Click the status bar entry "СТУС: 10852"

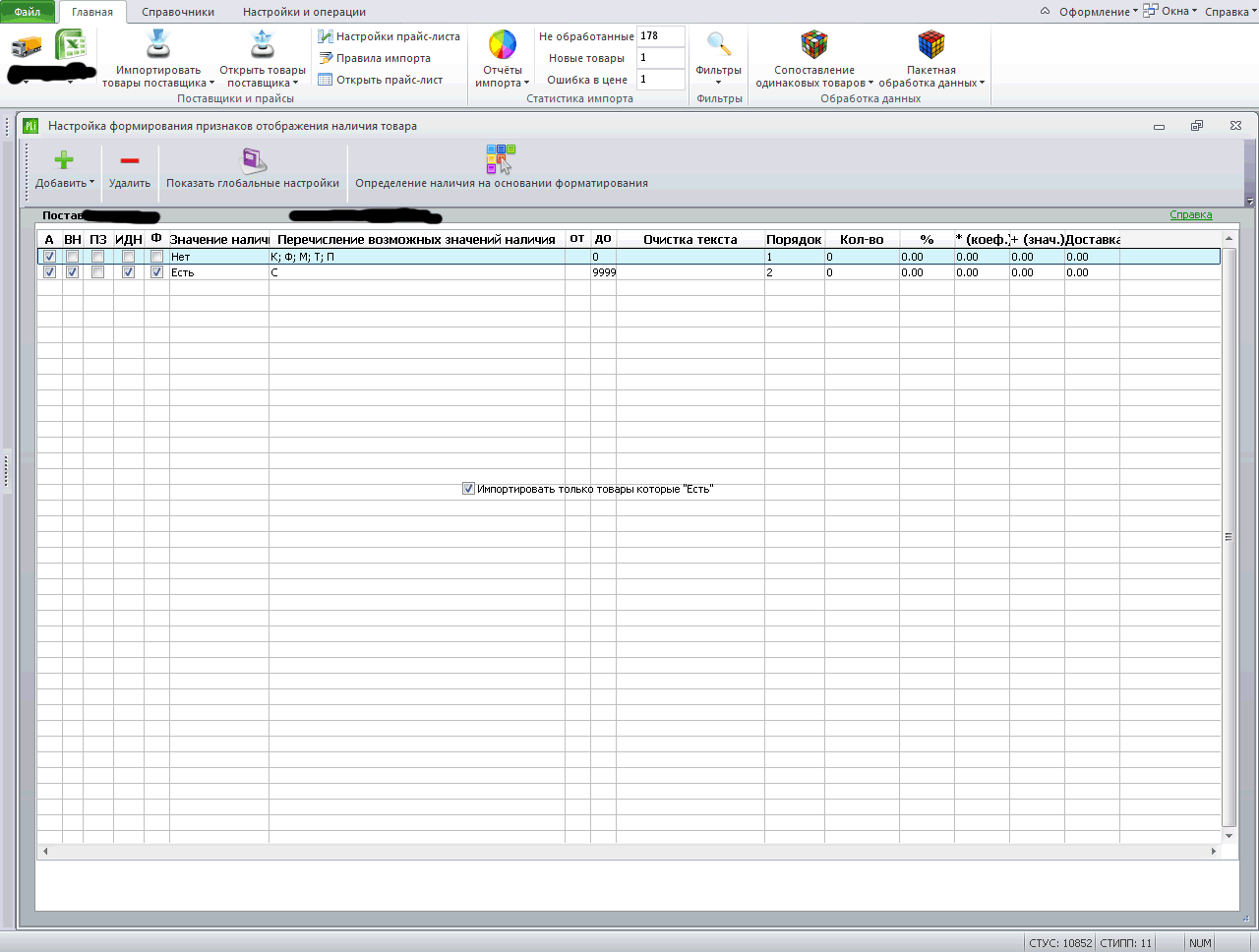[1060, 943]
